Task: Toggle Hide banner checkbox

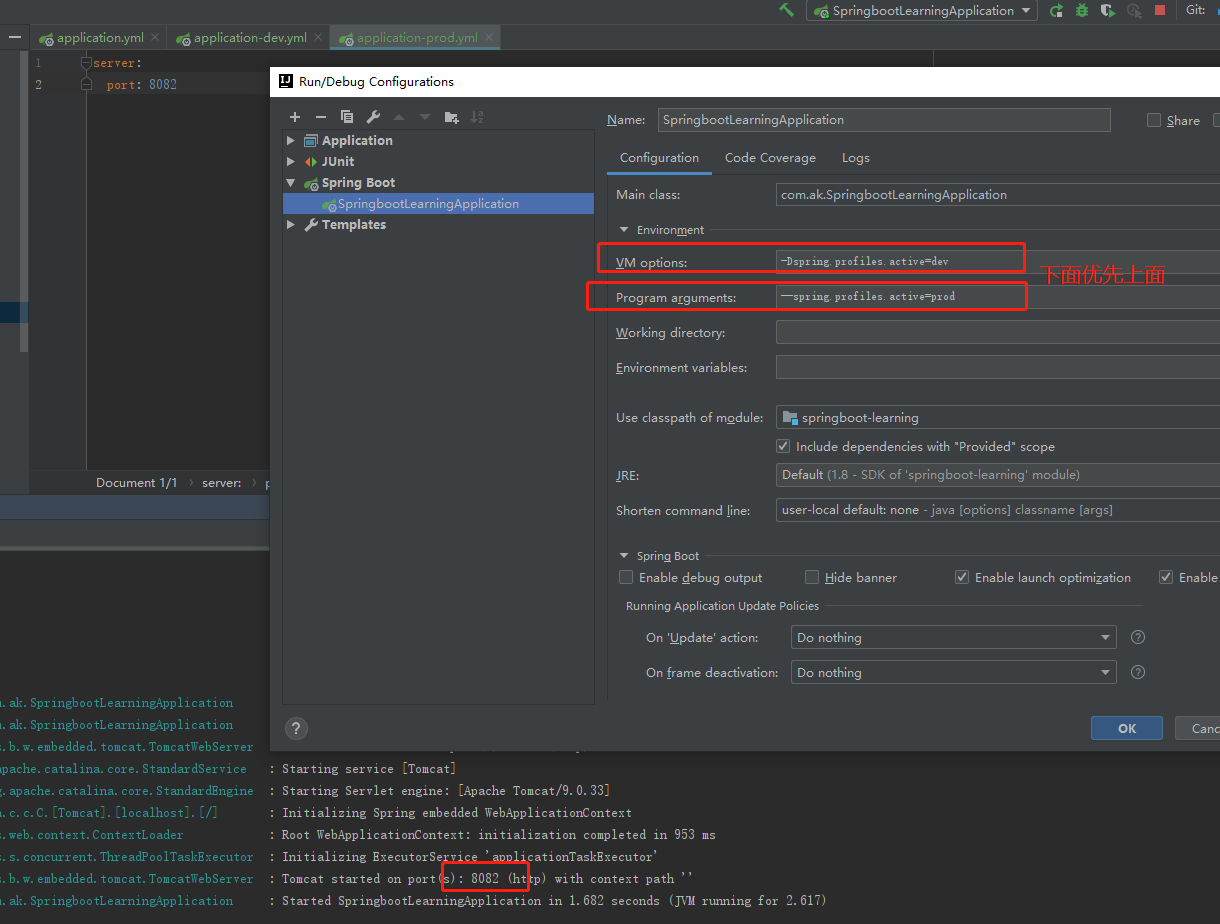Action: pos(812,577)
